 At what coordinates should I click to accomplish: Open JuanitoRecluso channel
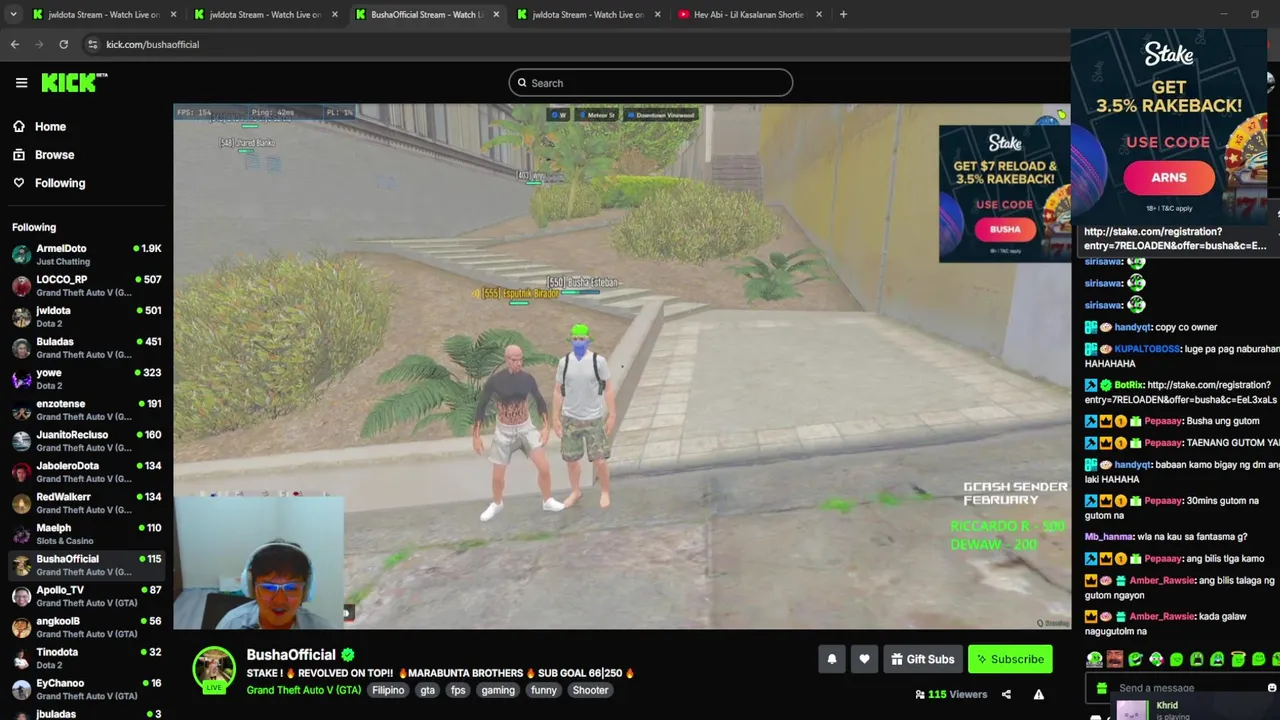pyautogui.click(x=86, y=441)
